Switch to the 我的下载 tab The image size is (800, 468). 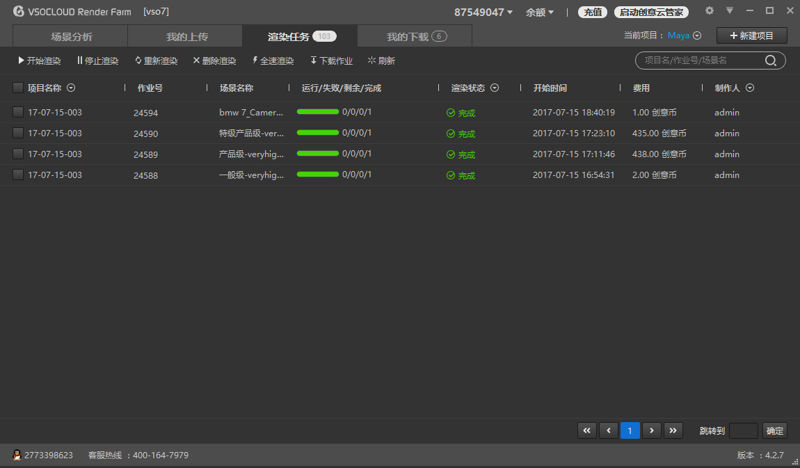click(x=415, y=37)
